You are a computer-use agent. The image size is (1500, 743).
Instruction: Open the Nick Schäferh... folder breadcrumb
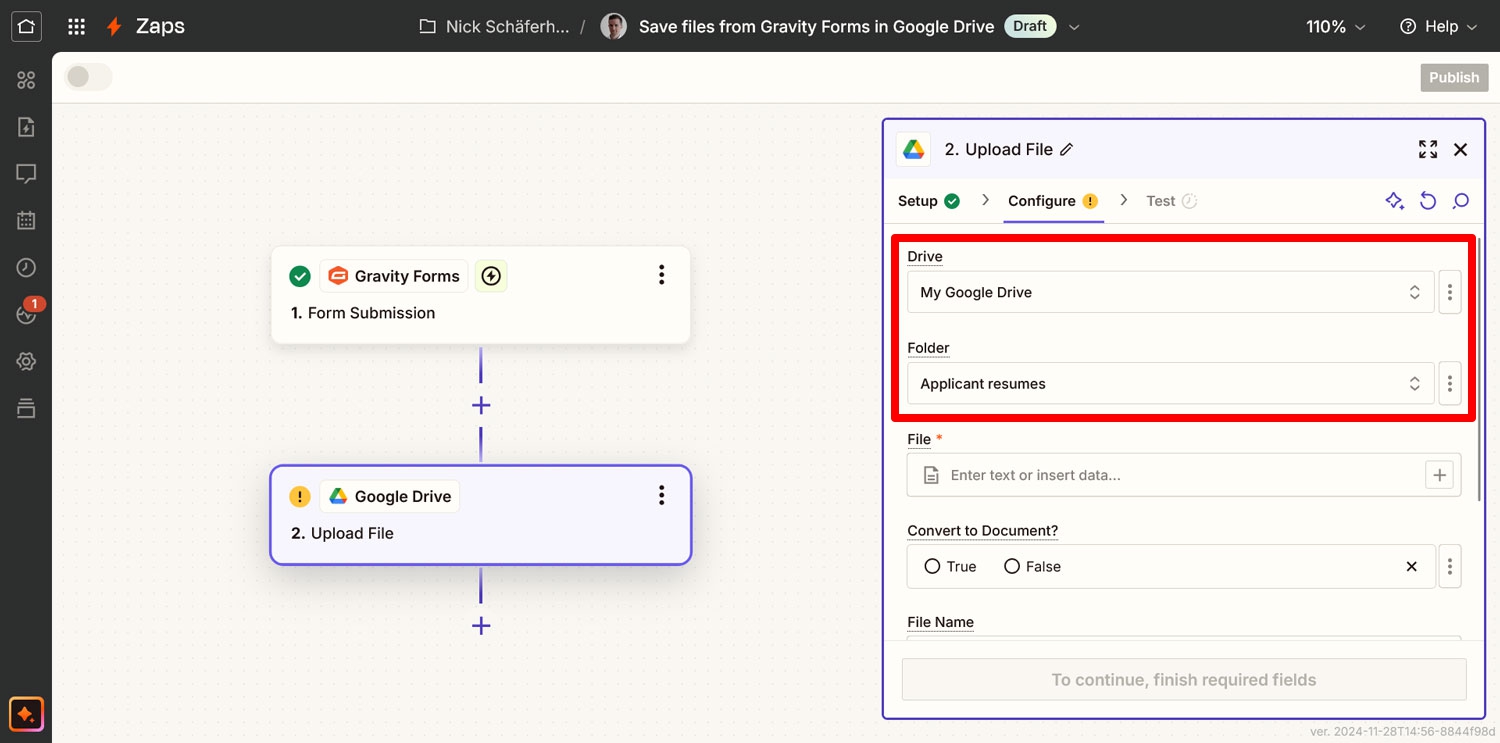click(494, 27)
